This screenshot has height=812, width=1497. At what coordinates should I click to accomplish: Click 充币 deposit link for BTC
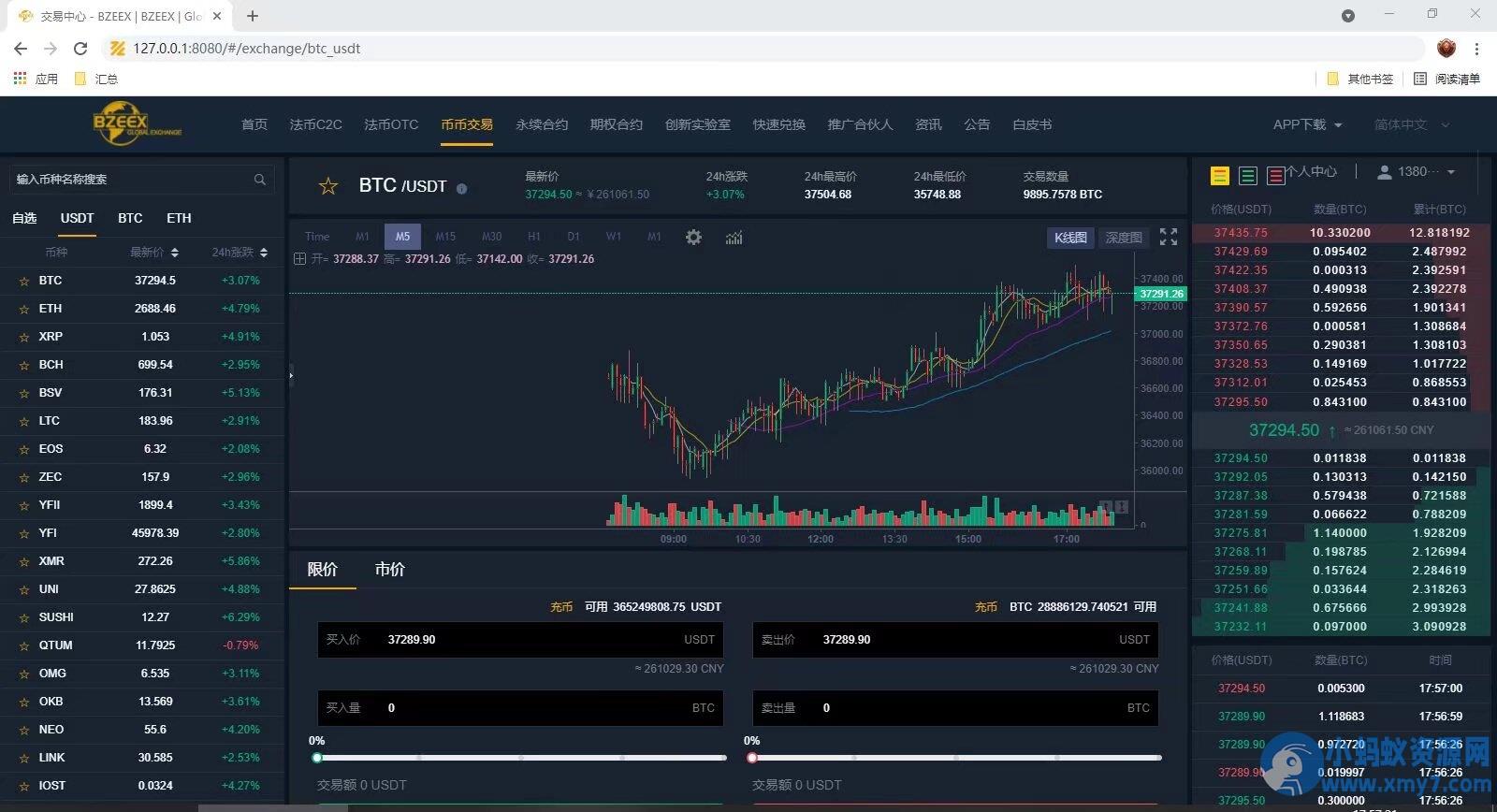[986, 607]
